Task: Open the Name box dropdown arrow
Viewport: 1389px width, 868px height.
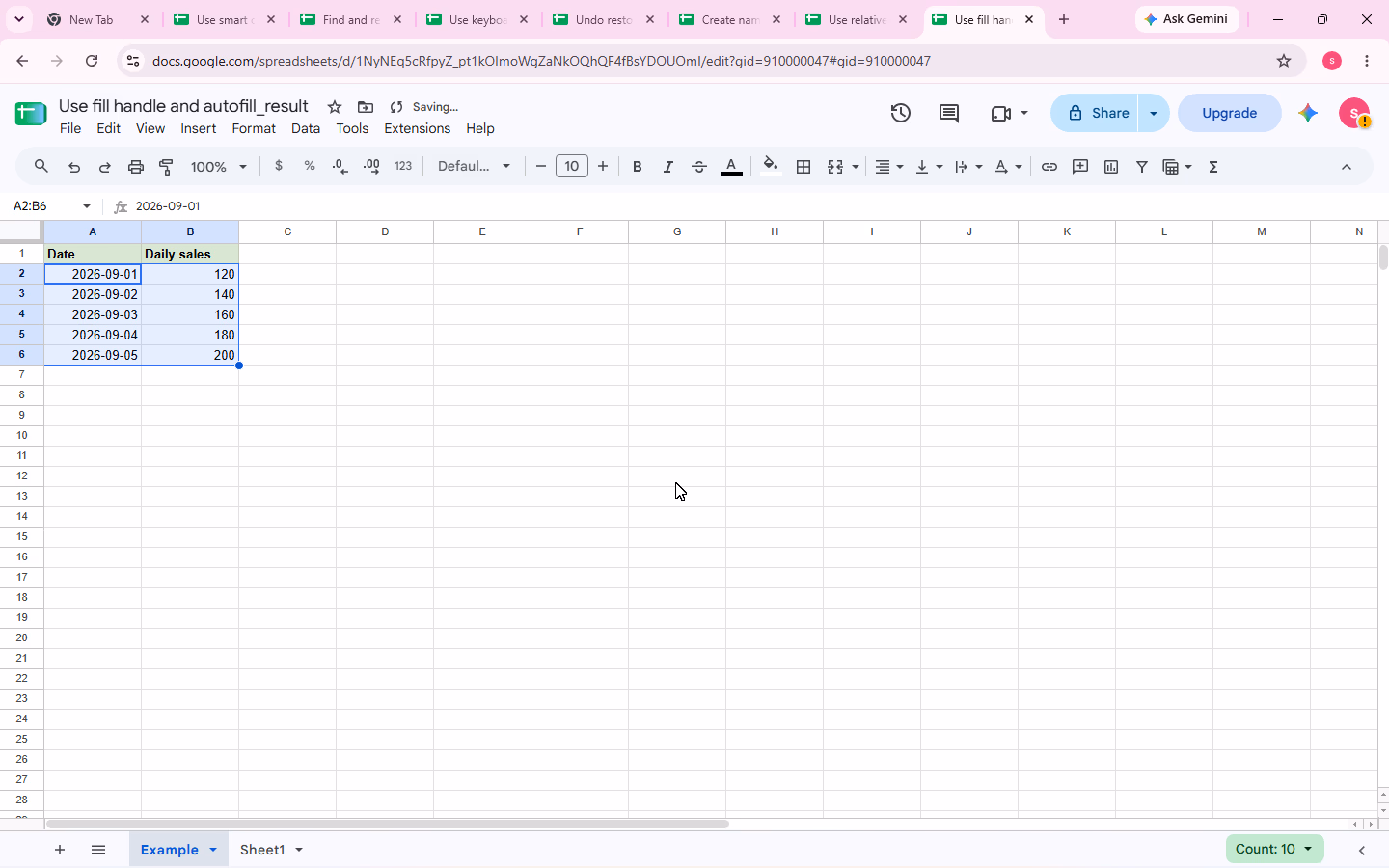Action: pos(87,206)
